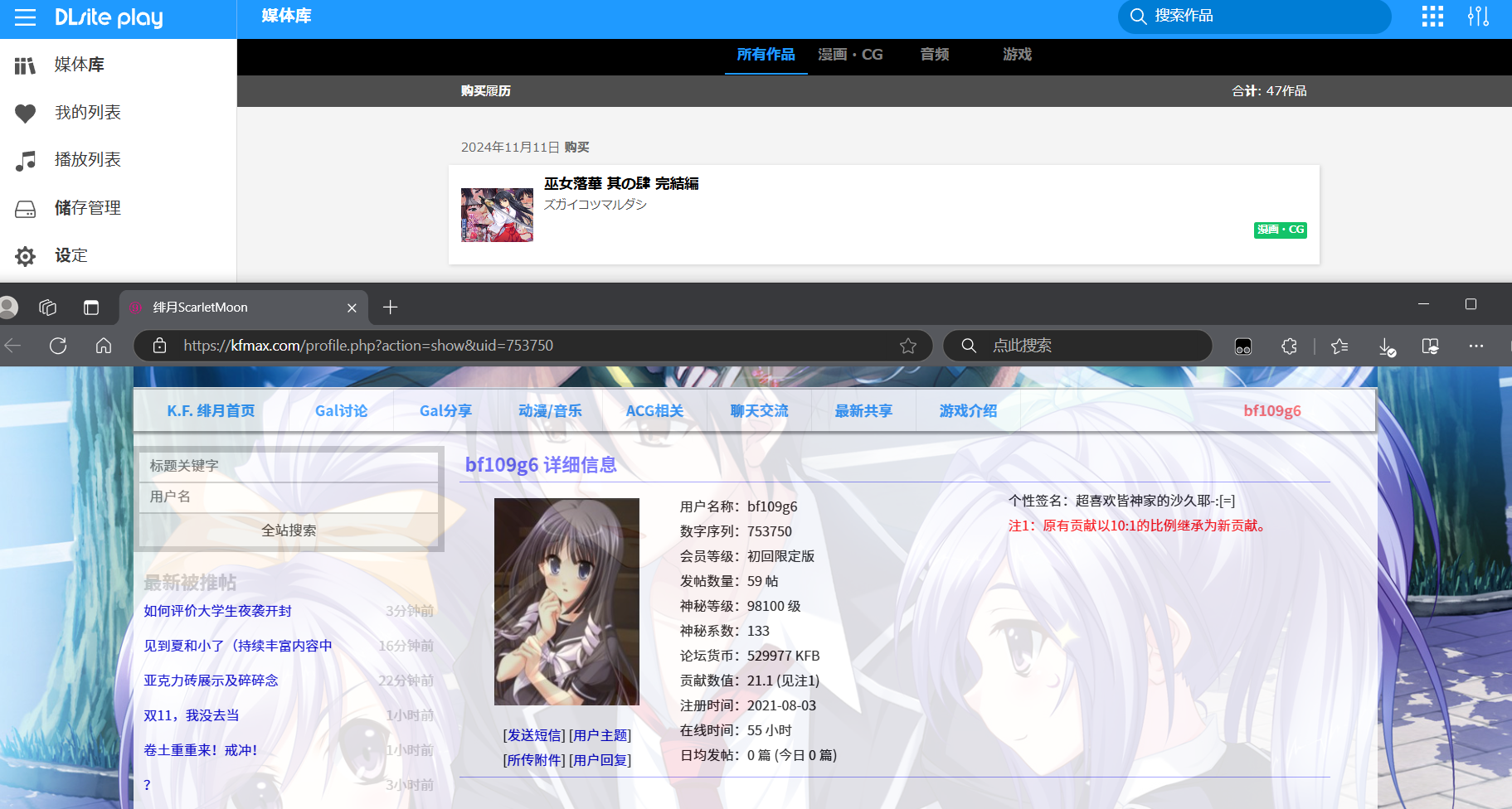Open K.F. 绯月首页 nav link
The height and width of the screenshot is (809, 1512).
tap(211, 411)
